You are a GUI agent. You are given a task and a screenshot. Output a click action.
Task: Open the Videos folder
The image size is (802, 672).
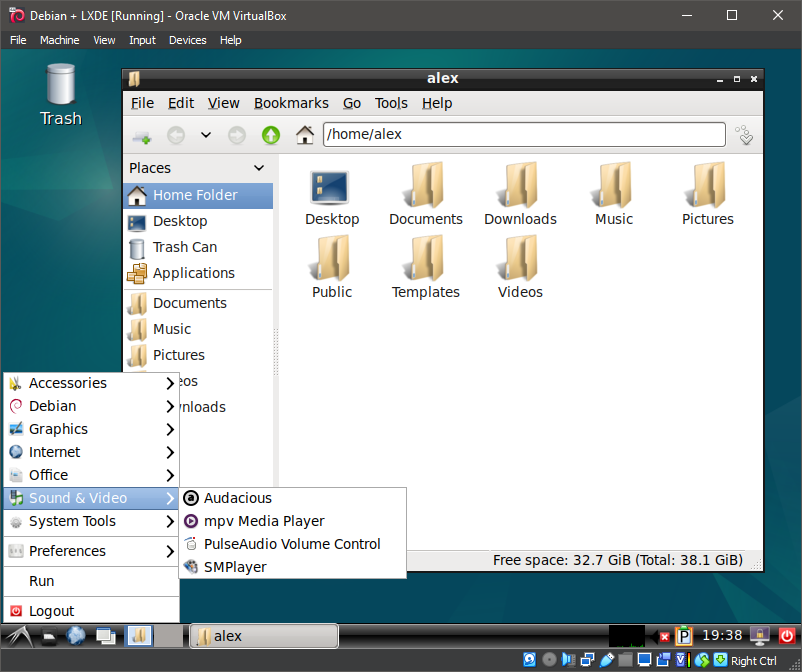click(x=519, y=267)
